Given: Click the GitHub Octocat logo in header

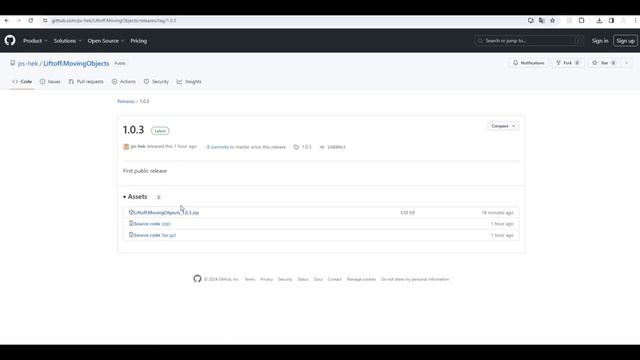Looking at the screenshot, I should (x=10, y=40).
